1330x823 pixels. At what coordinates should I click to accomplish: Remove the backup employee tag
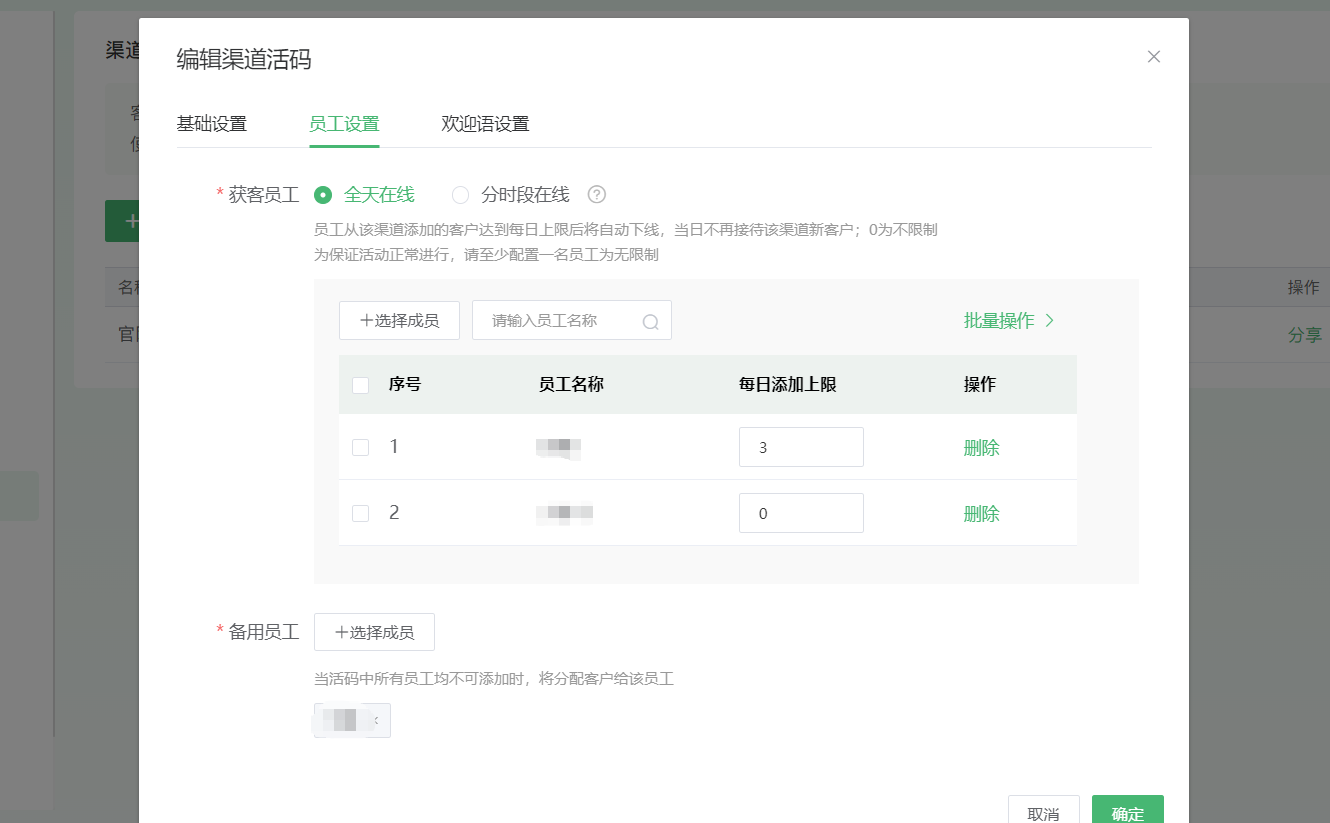[x=376, y=720]
